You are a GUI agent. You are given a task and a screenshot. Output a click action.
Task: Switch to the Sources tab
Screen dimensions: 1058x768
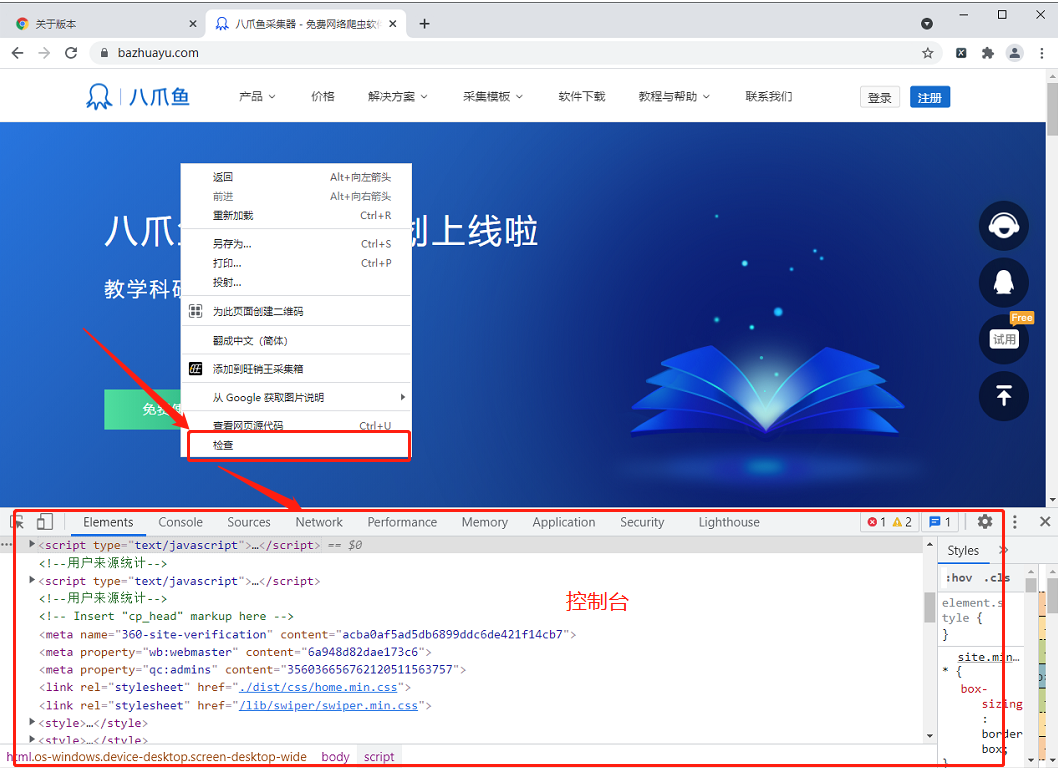[x=249, y=522]
